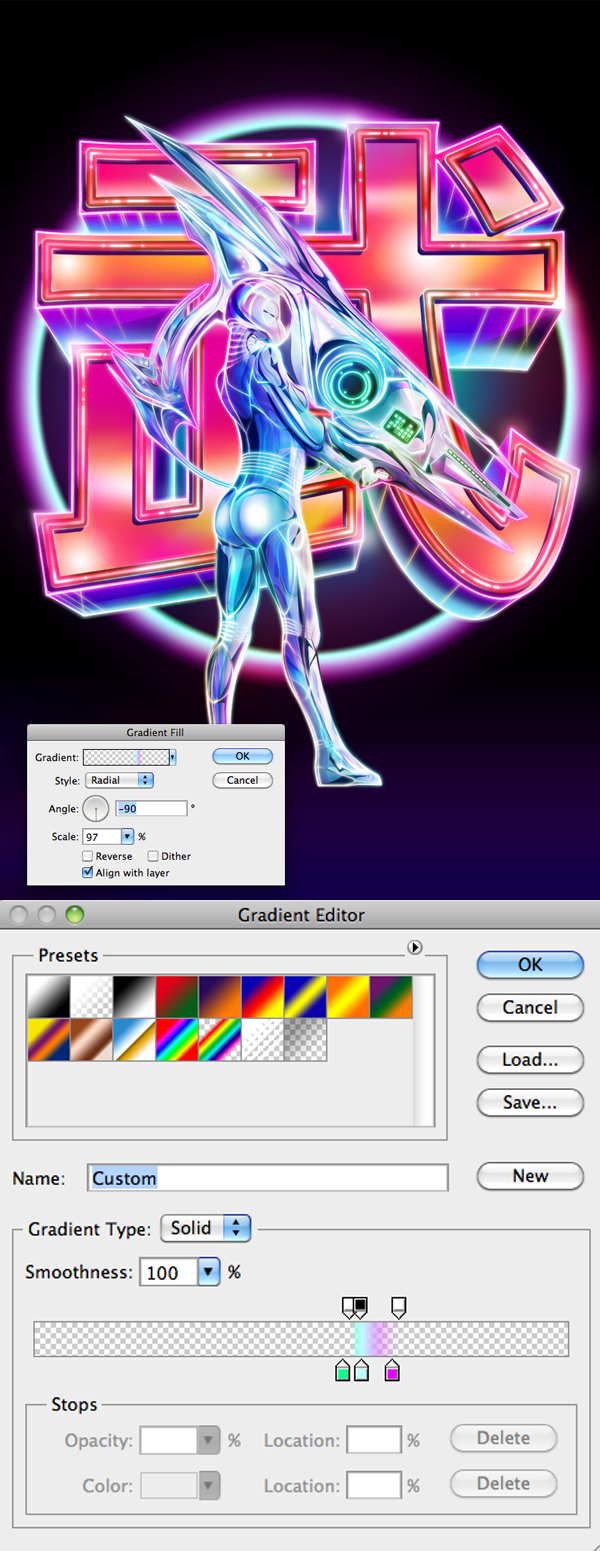Click the gradient bar in the editor
The image size is (600, 1551).
click(301, 1339)
